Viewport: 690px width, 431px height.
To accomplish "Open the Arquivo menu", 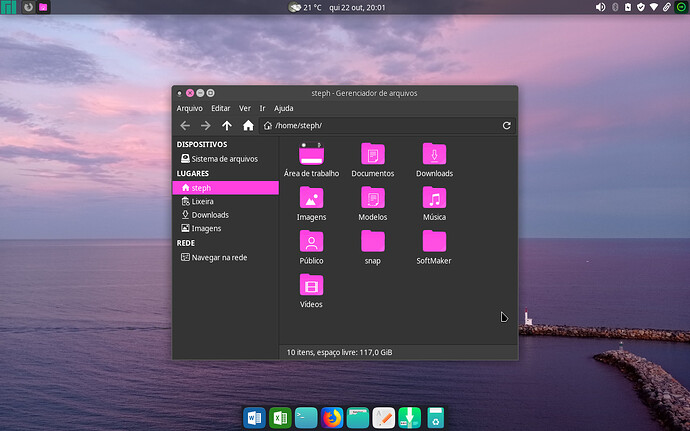I will pyautogui.click(x=190, y=108).
